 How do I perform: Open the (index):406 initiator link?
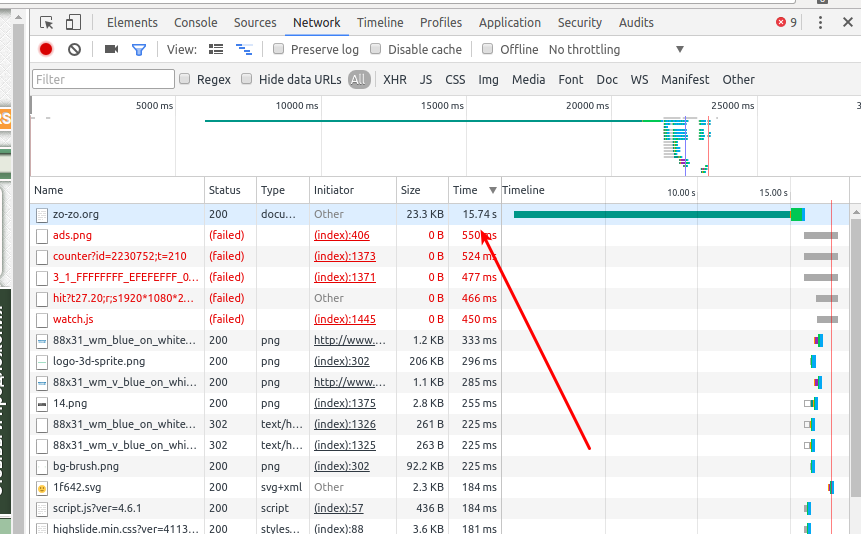341,235
